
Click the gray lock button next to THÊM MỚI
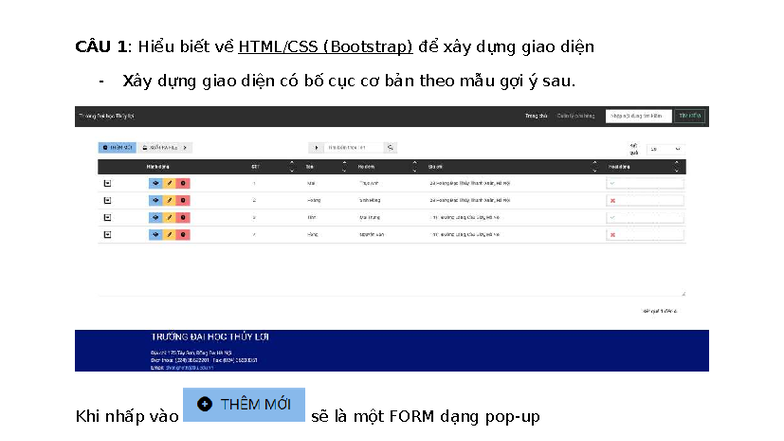point(165,148)
